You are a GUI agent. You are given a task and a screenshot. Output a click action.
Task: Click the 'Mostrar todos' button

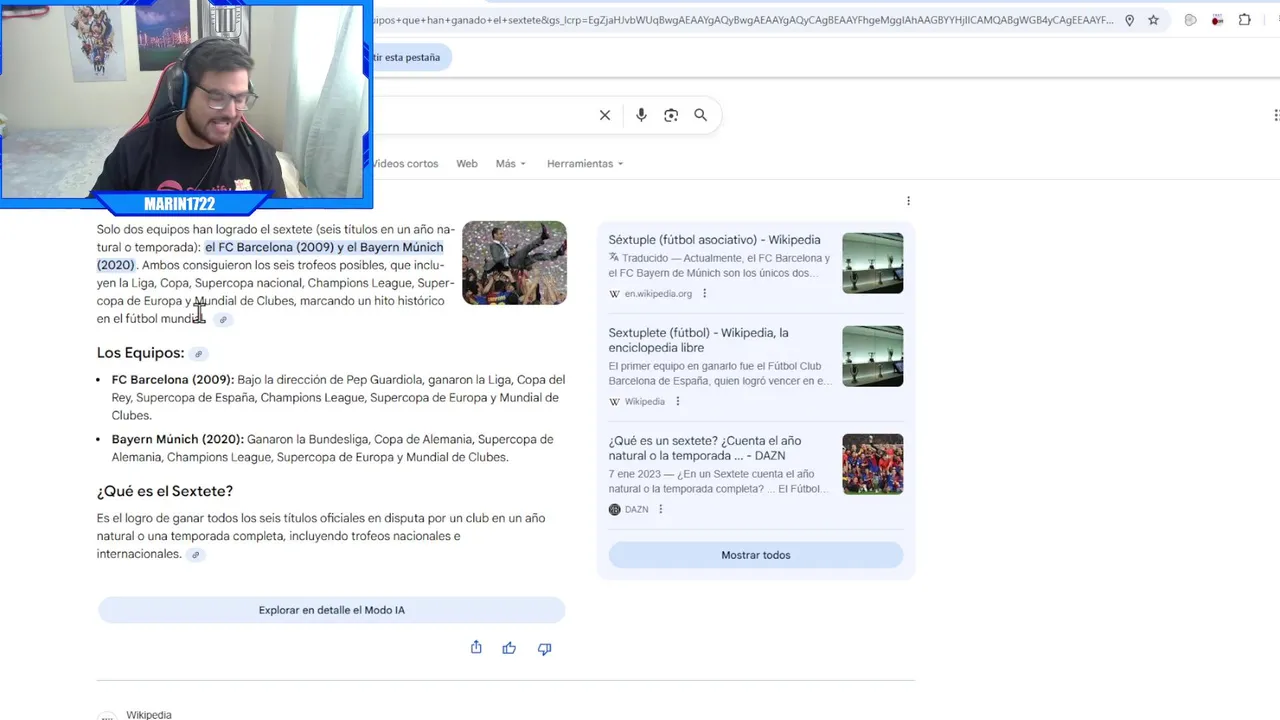(756, 555)
